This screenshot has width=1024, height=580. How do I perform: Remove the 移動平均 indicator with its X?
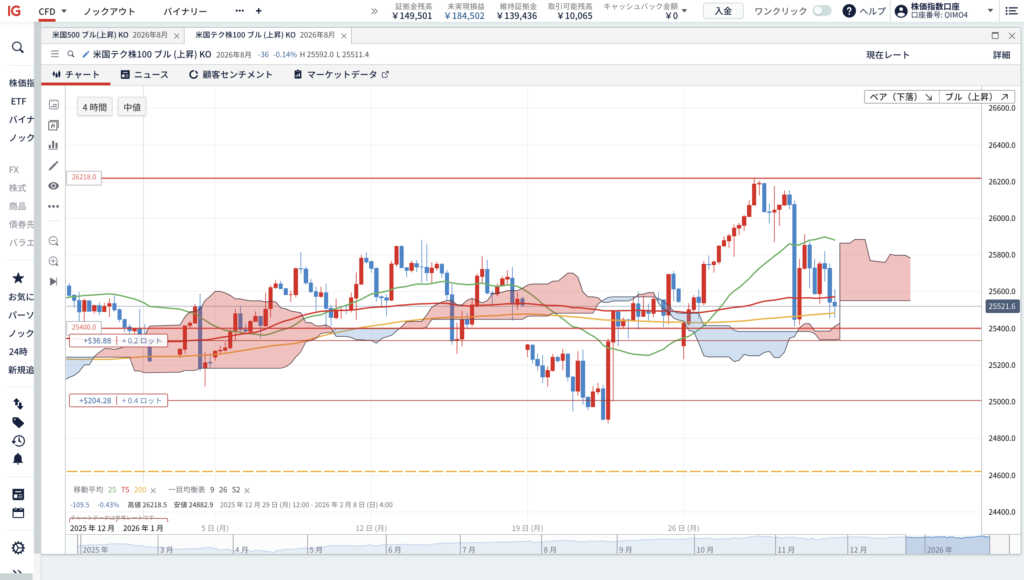[x=154, y=490]
